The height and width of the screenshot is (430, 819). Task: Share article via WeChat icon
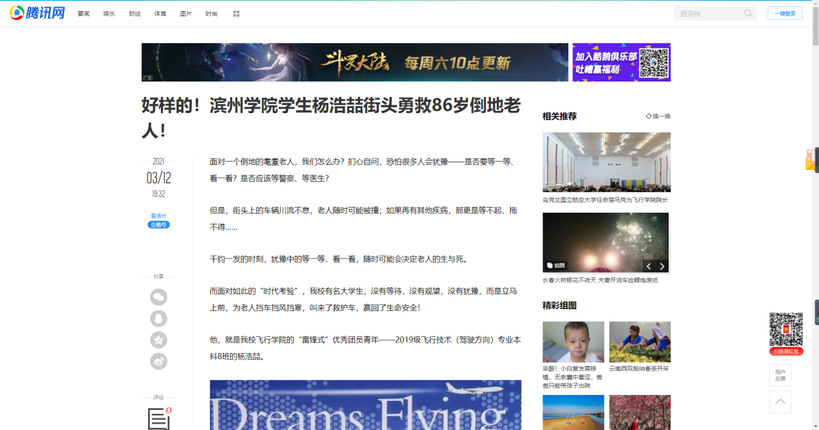click(158, 297)
